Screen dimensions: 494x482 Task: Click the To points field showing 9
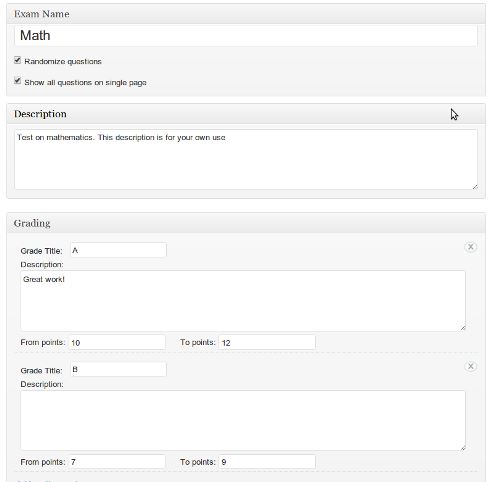tap(267, 462)
